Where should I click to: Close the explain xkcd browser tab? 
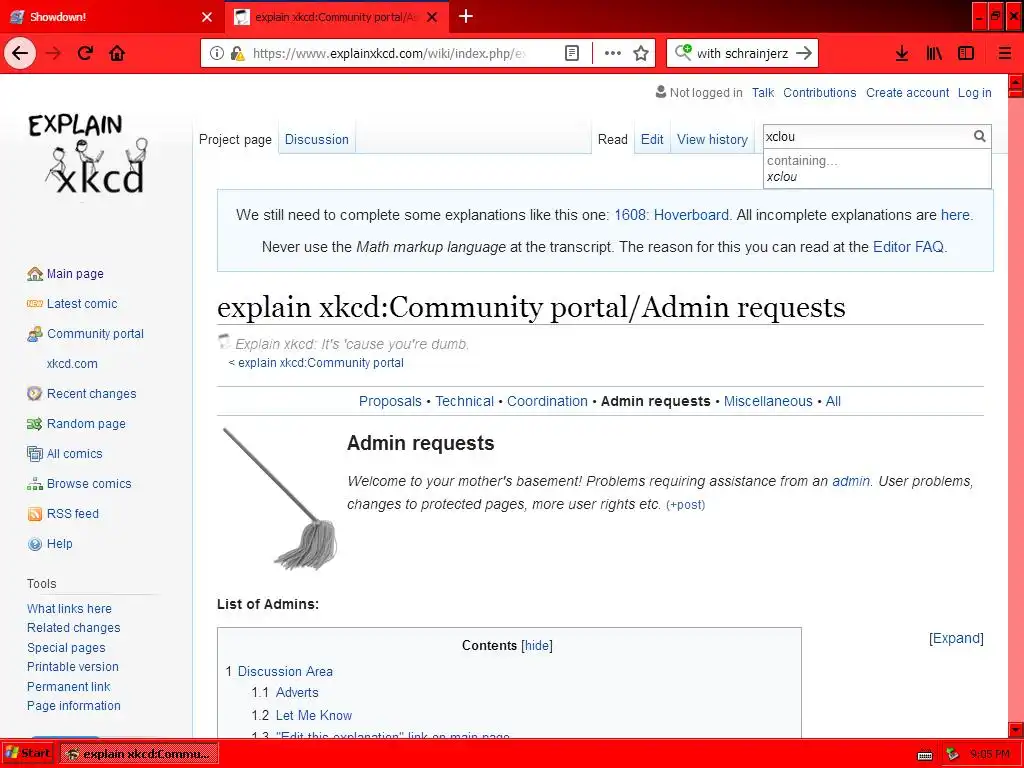tap(432, 17)
